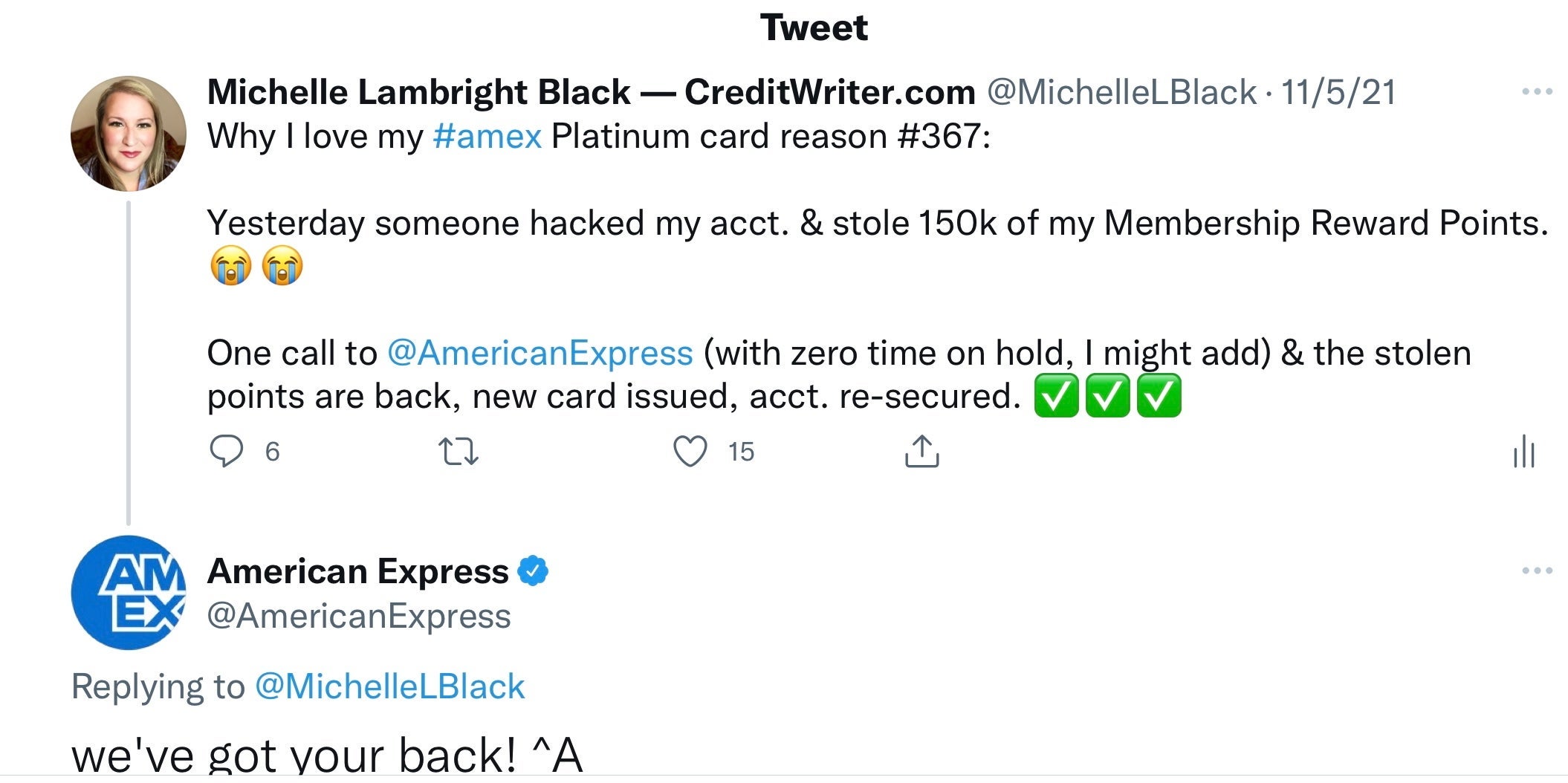Open Michelle's profile photo
Viewport: 1568px width, 783px height.
pos(128,134)
